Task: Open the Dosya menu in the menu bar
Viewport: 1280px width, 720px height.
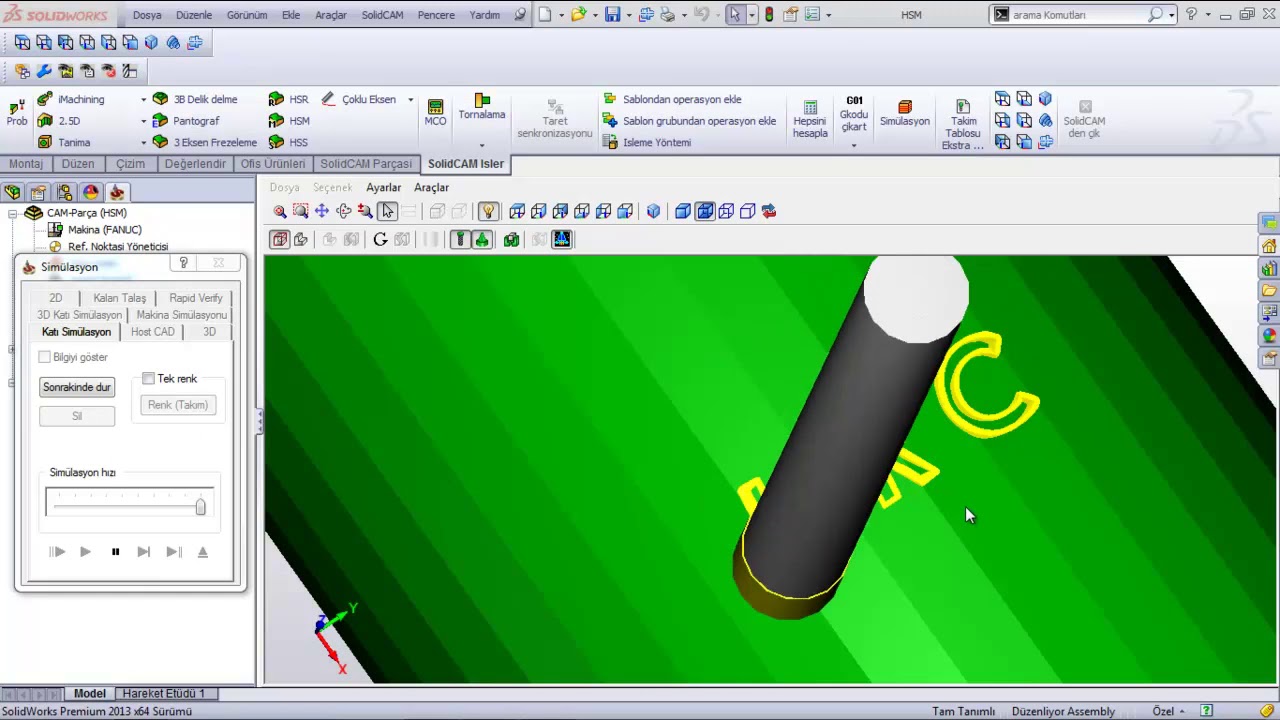Action: coord(147,15)
